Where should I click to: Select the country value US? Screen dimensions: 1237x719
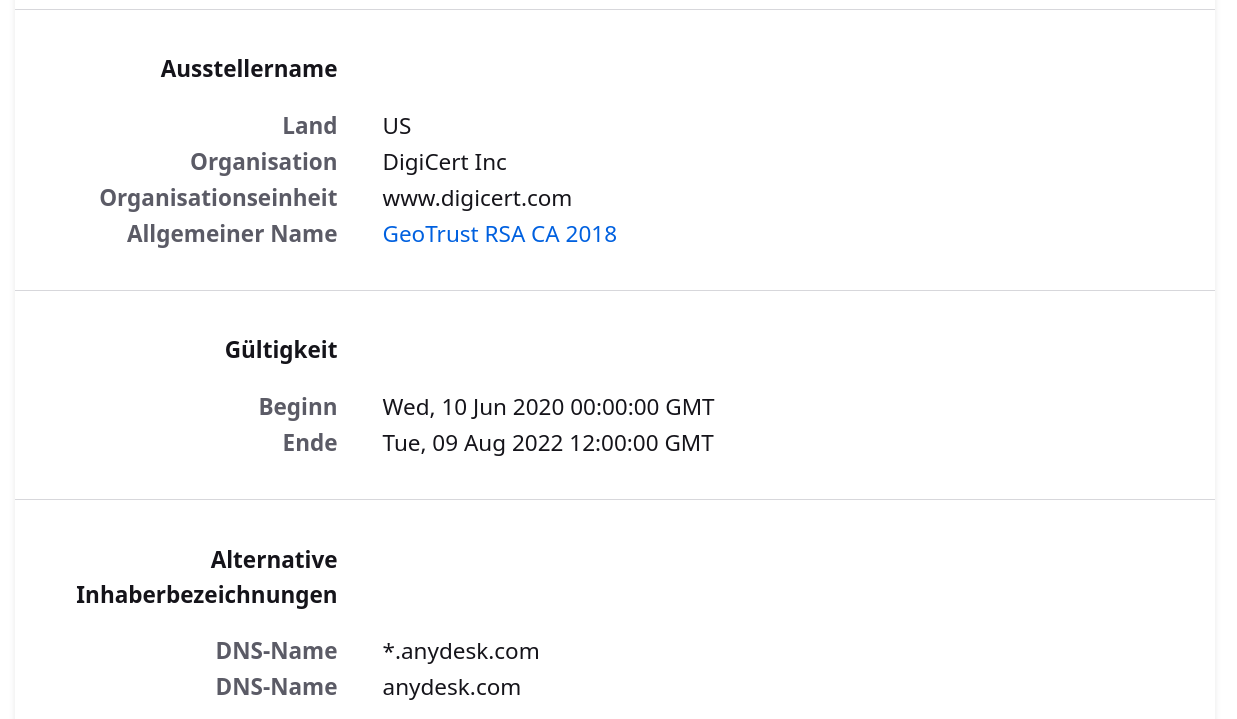[x=397, y=126]
